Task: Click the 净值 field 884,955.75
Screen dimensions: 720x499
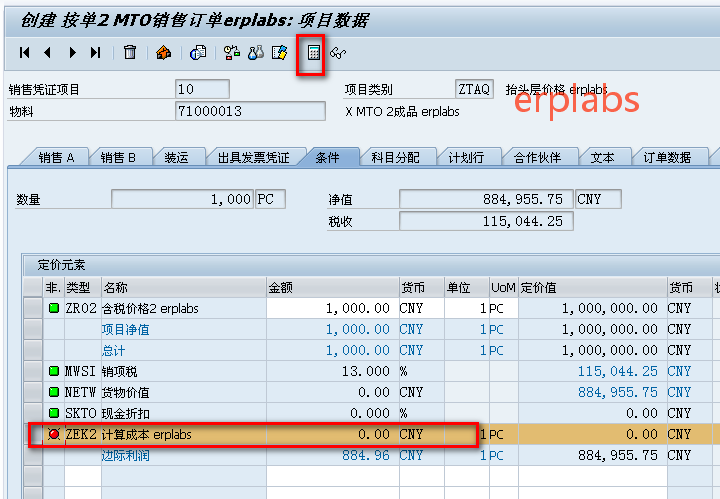Action: point(486,199)
